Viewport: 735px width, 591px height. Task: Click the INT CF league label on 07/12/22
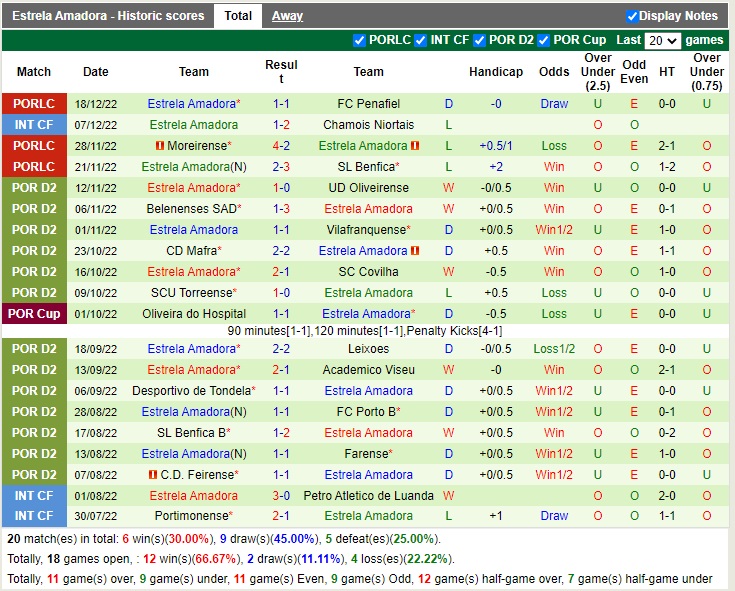click(x=34, y=125)
